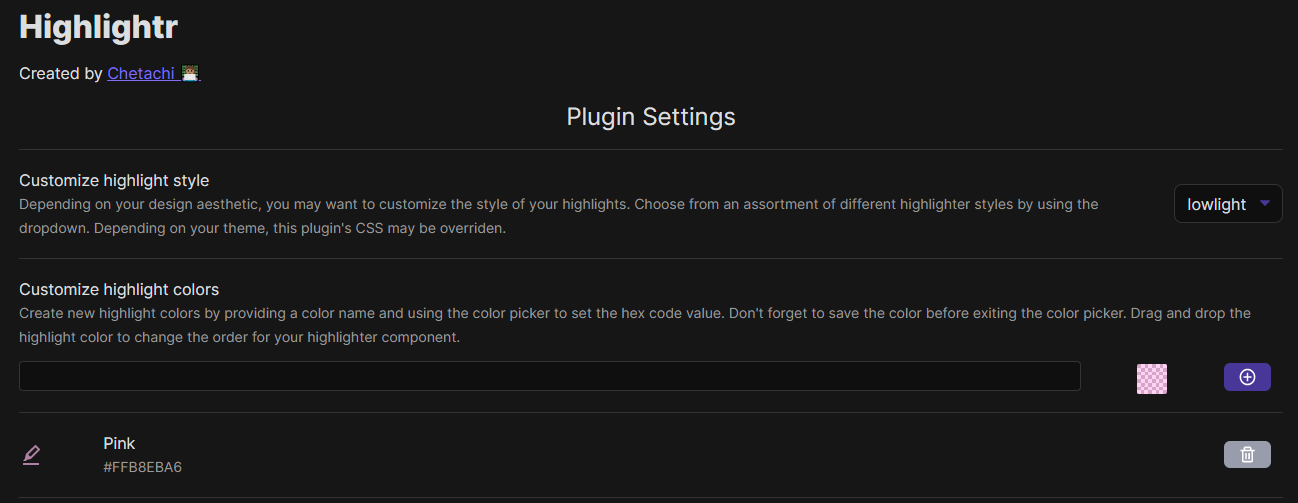Image resolution: width=1298 pixels, height=503 pixels.
Task: Click the pink highlighter pen icon
Action: tap(31, 455)
